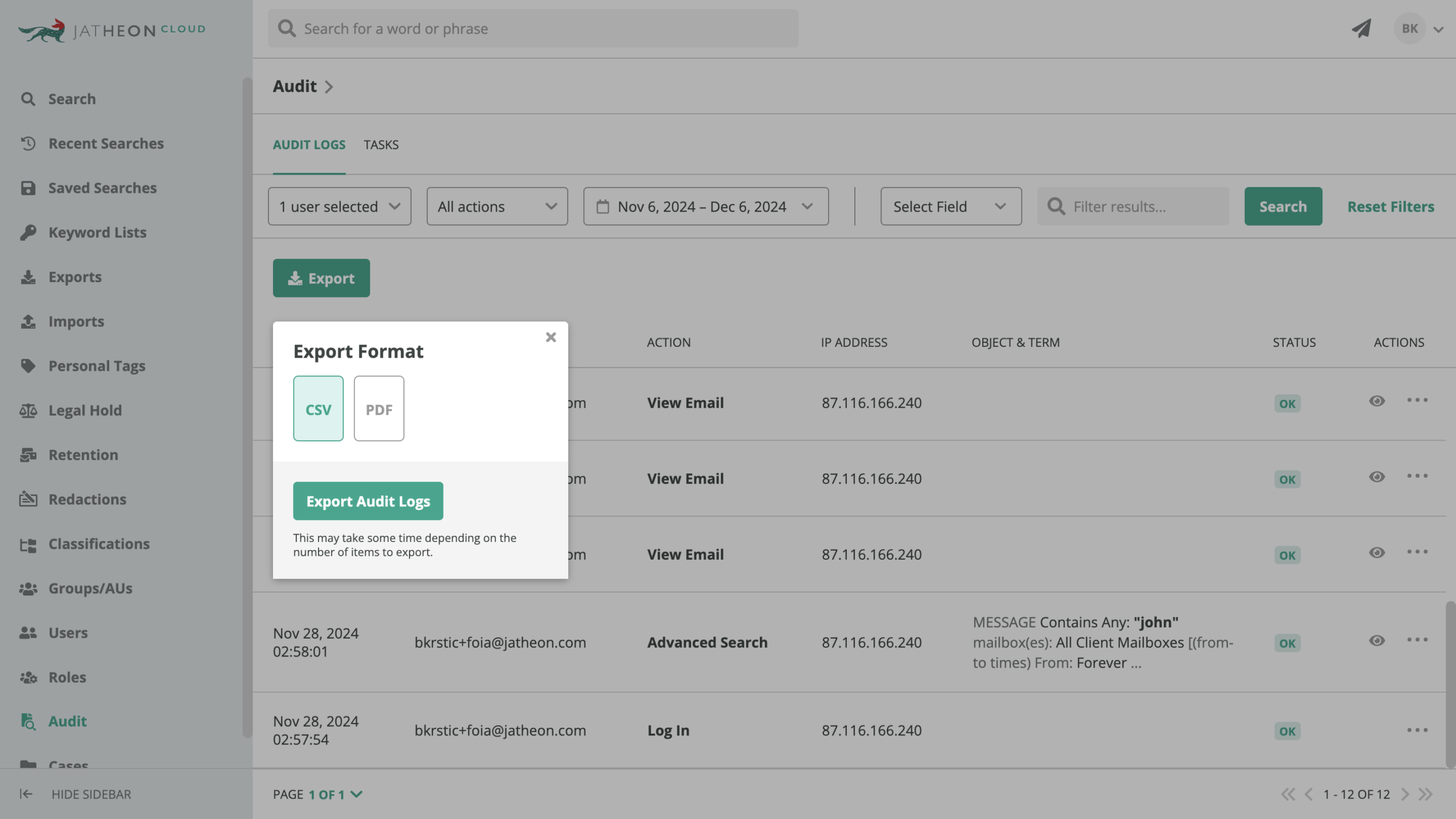Go to next page arrow

click(x=1405, y=794)
